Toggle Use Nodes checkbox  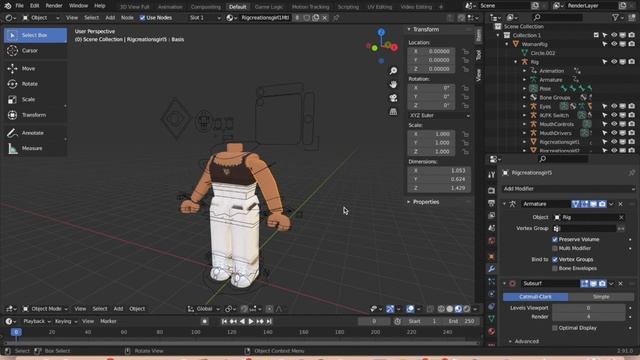pos(142,18)
